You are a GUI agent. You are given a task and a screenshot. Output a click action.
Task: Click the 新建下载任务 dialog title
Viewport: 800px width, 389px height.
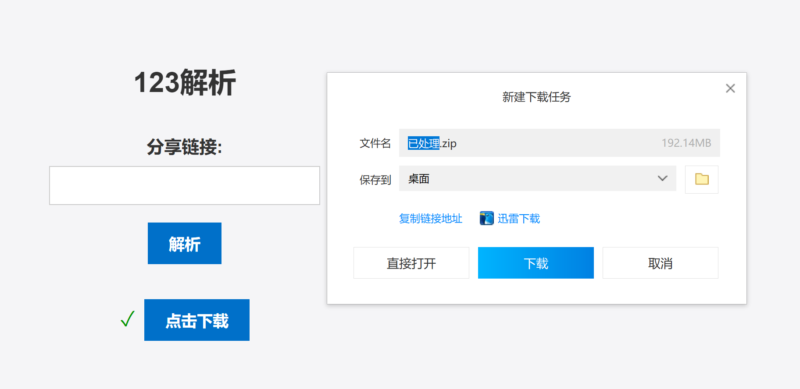pos(536,98)
